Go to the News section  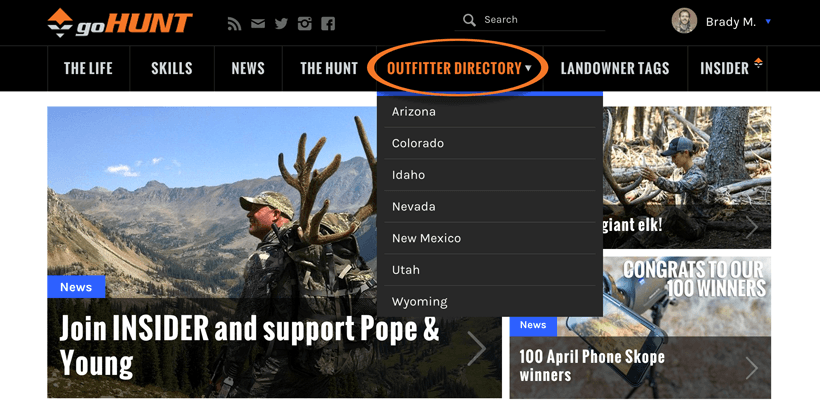pyautogui.click(x=248, y=68)
